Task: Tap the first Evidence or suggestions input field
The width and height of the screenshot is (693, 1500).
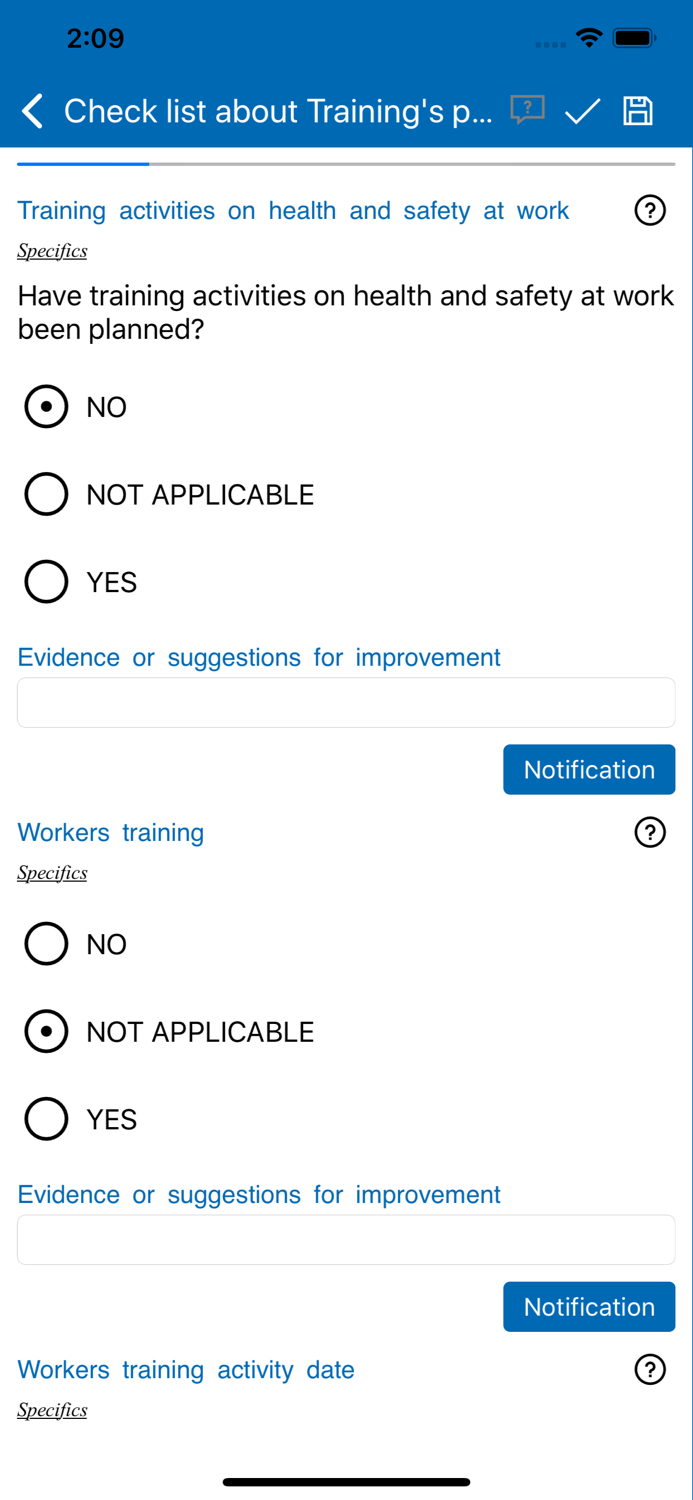Action: tap(346, 701)
